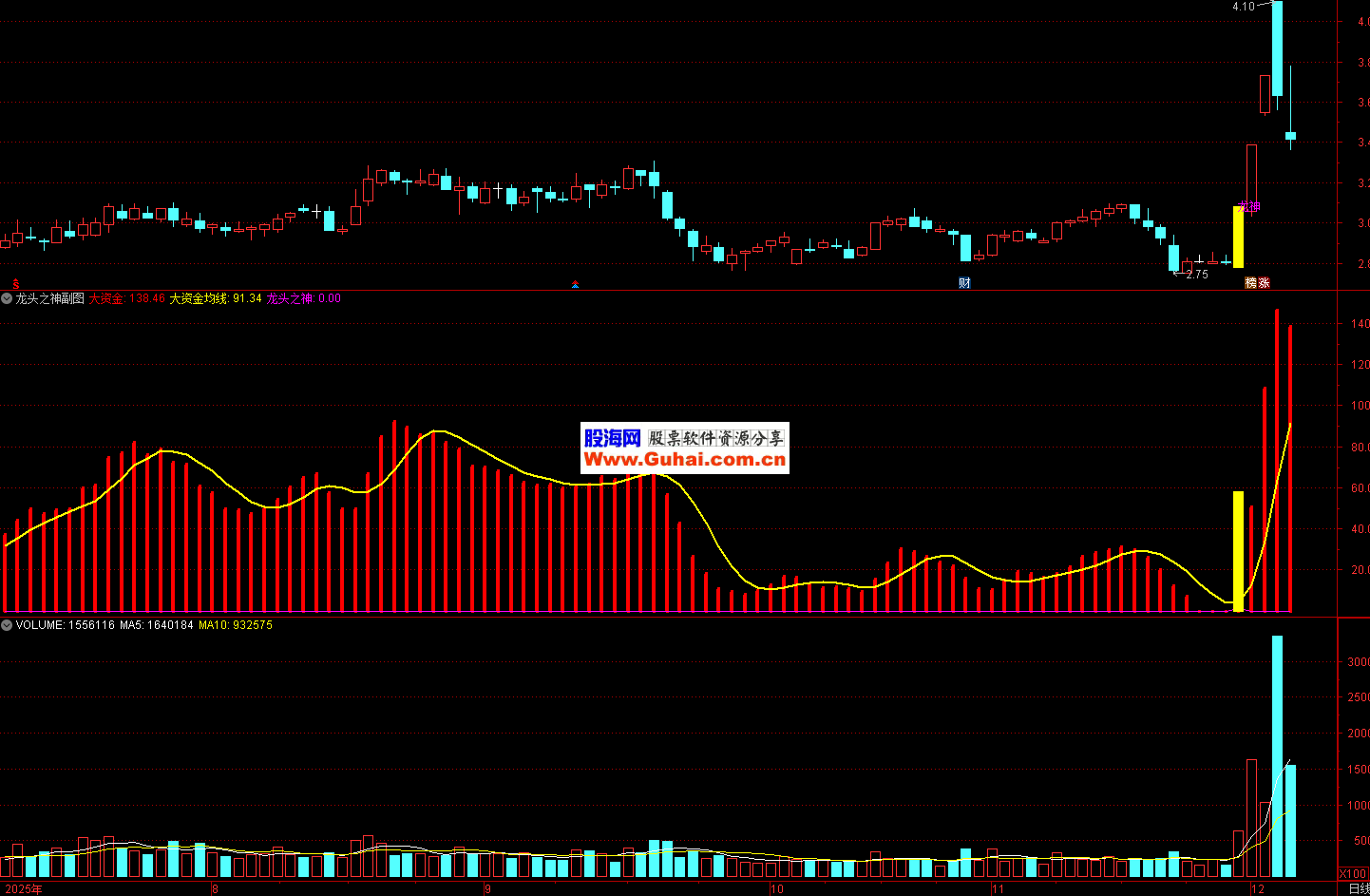Click the red S marker icon

point(15,283)
